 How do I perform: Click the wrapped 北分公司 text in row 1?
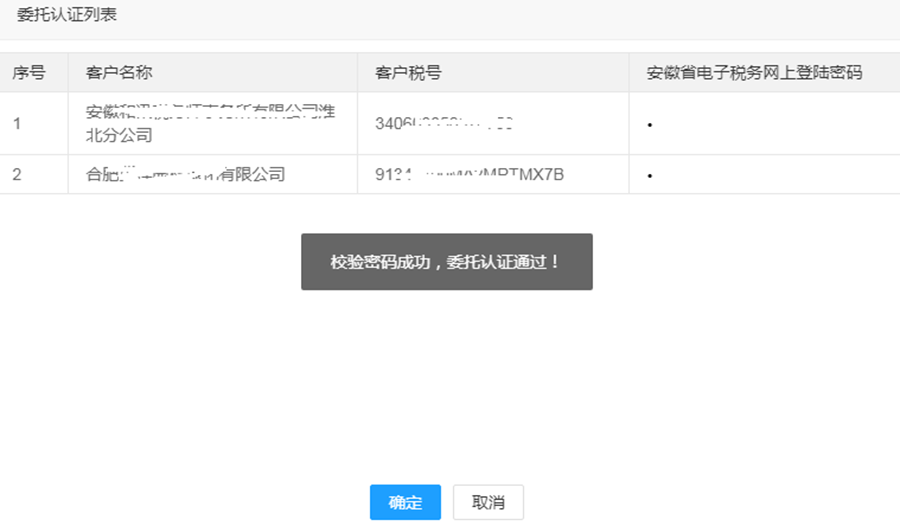[119, 135]
